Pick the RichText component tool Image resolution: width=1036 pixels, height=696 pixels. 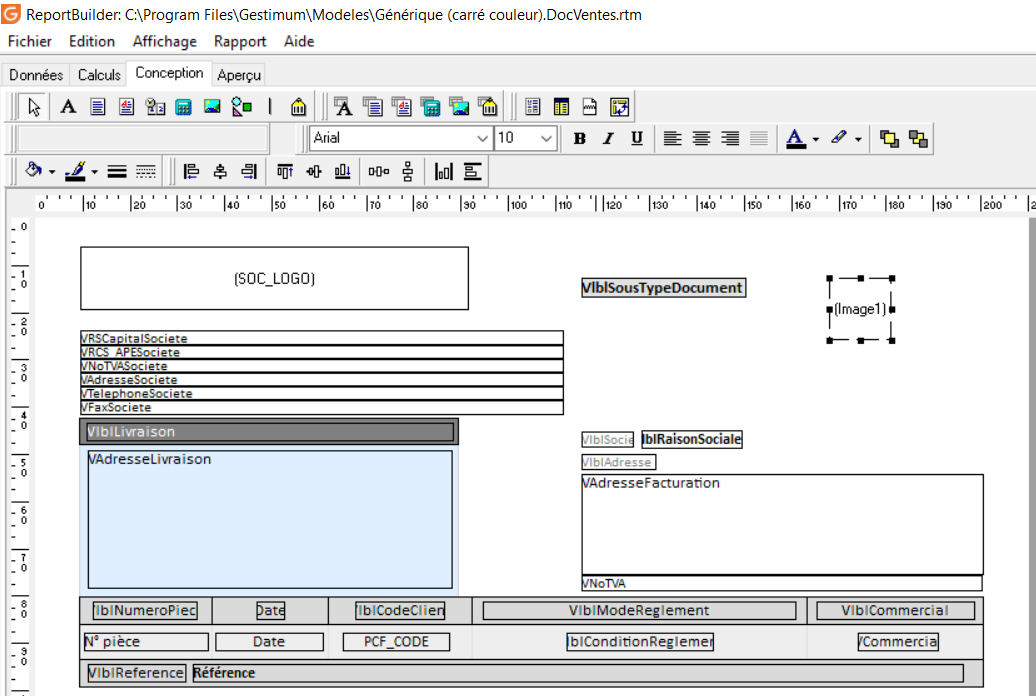(126, 106)
